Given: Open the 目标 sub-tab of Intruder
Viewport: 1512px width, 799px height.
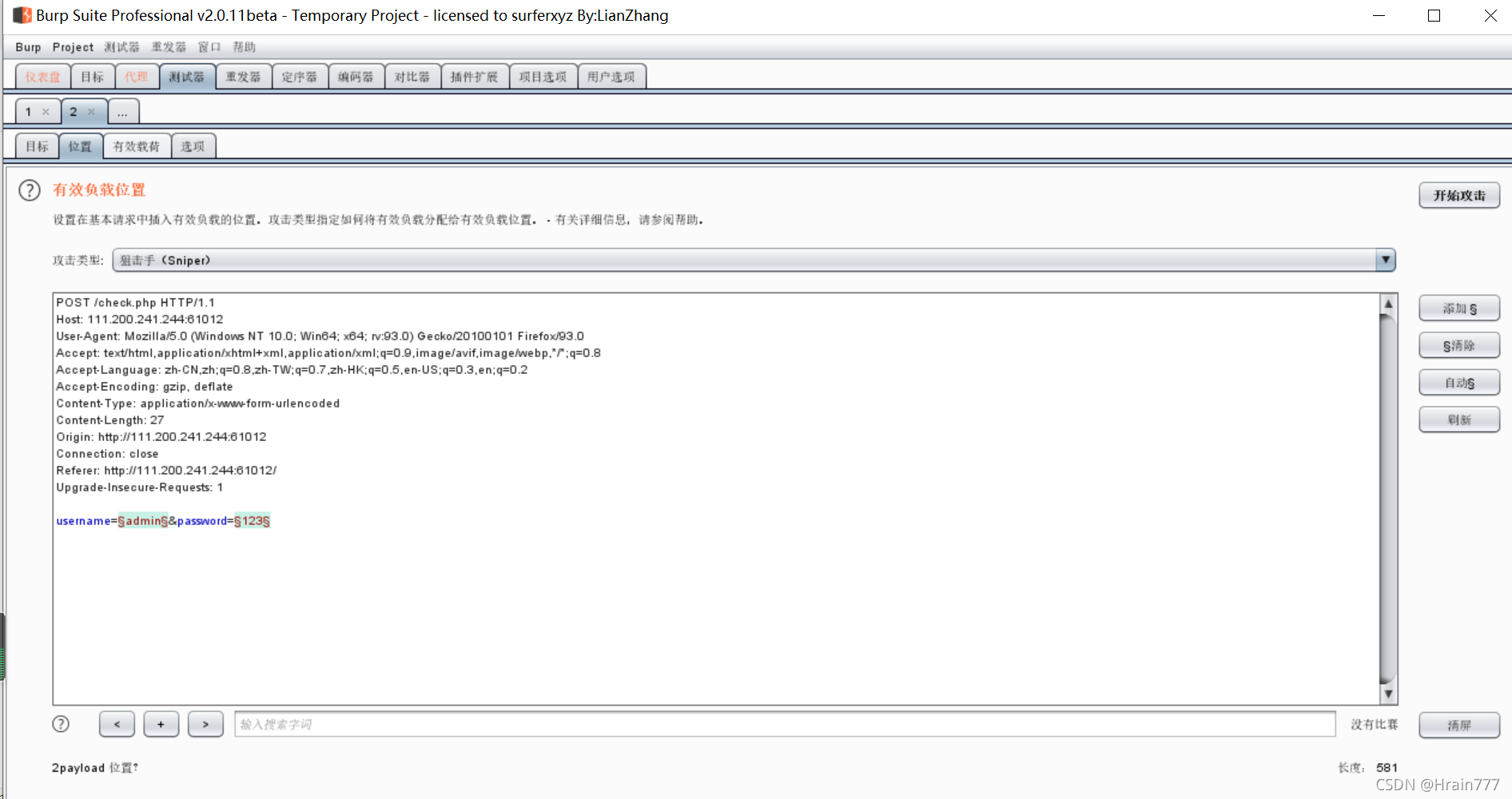Looking at the screenshot, I should point(38,146).
